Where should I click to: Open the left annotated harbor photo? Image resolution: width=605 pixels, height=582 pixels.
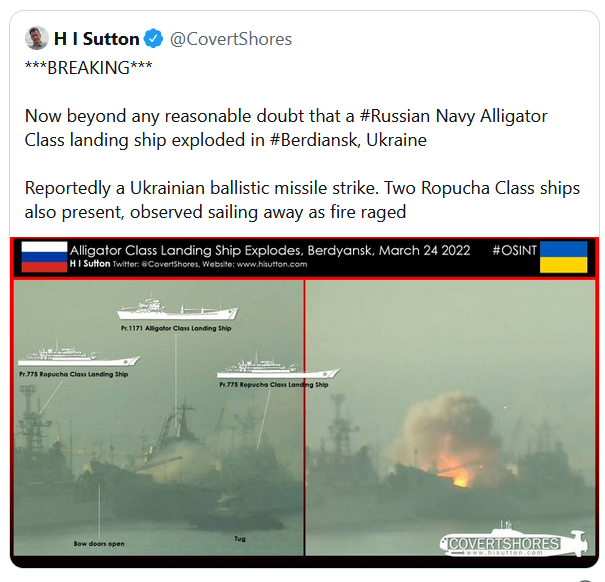click(x=159, y=418)
